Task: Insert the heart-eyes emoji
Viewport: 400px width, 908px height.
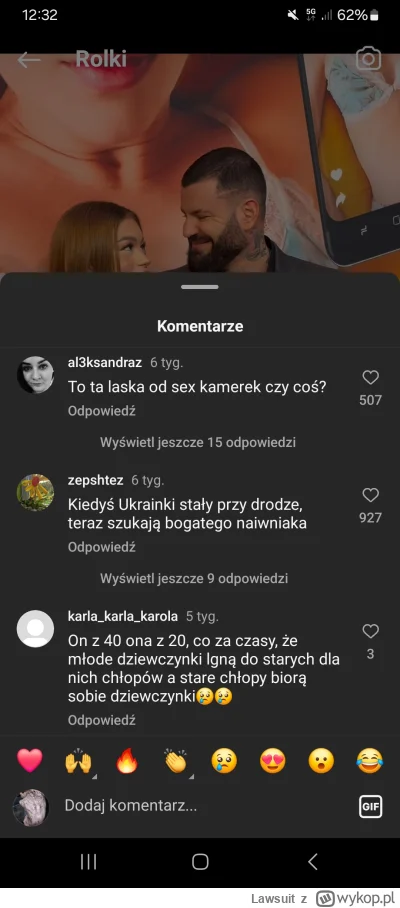Action: 273,761
